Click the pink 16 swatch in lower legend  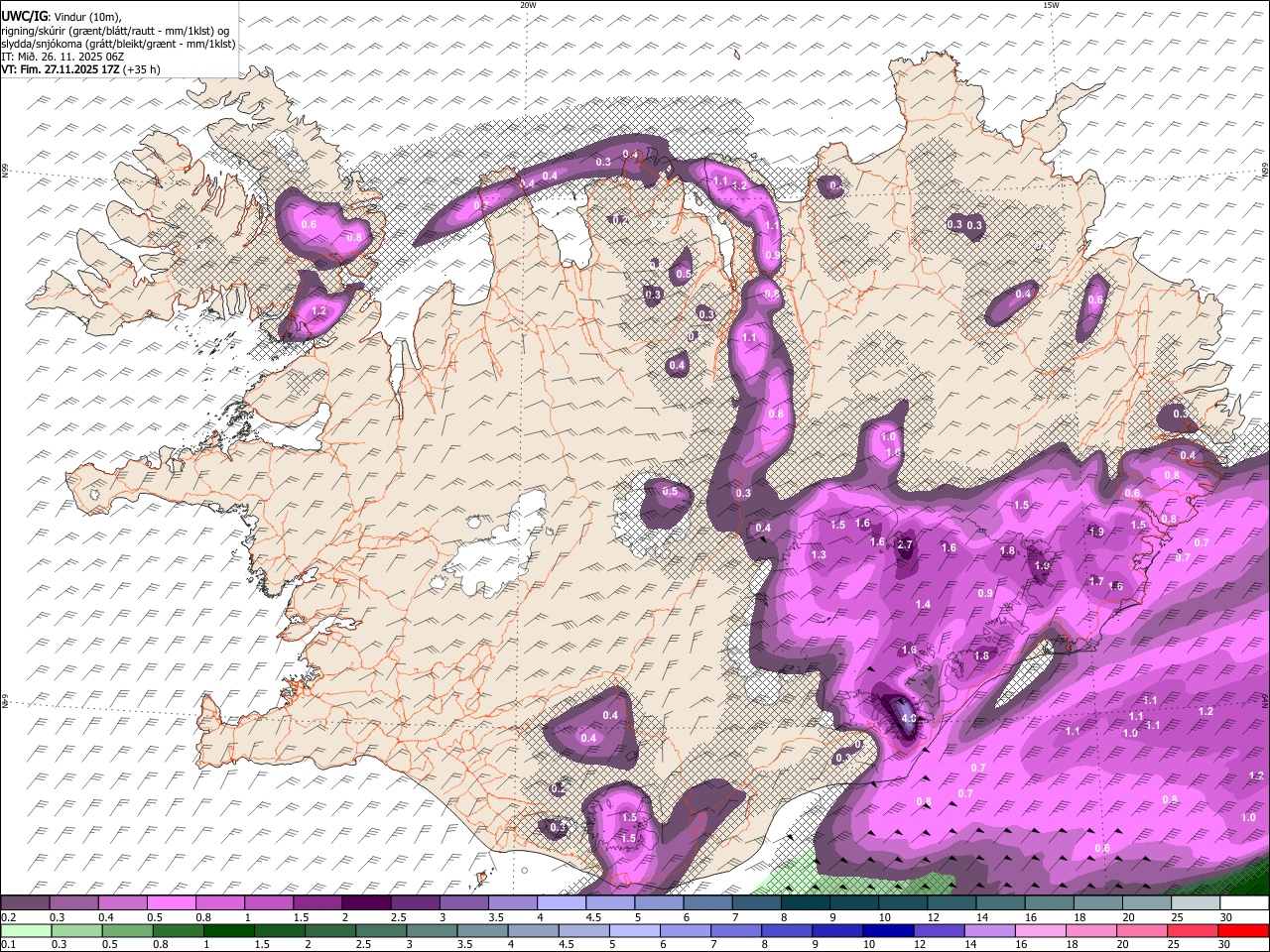pos(1042,930)
